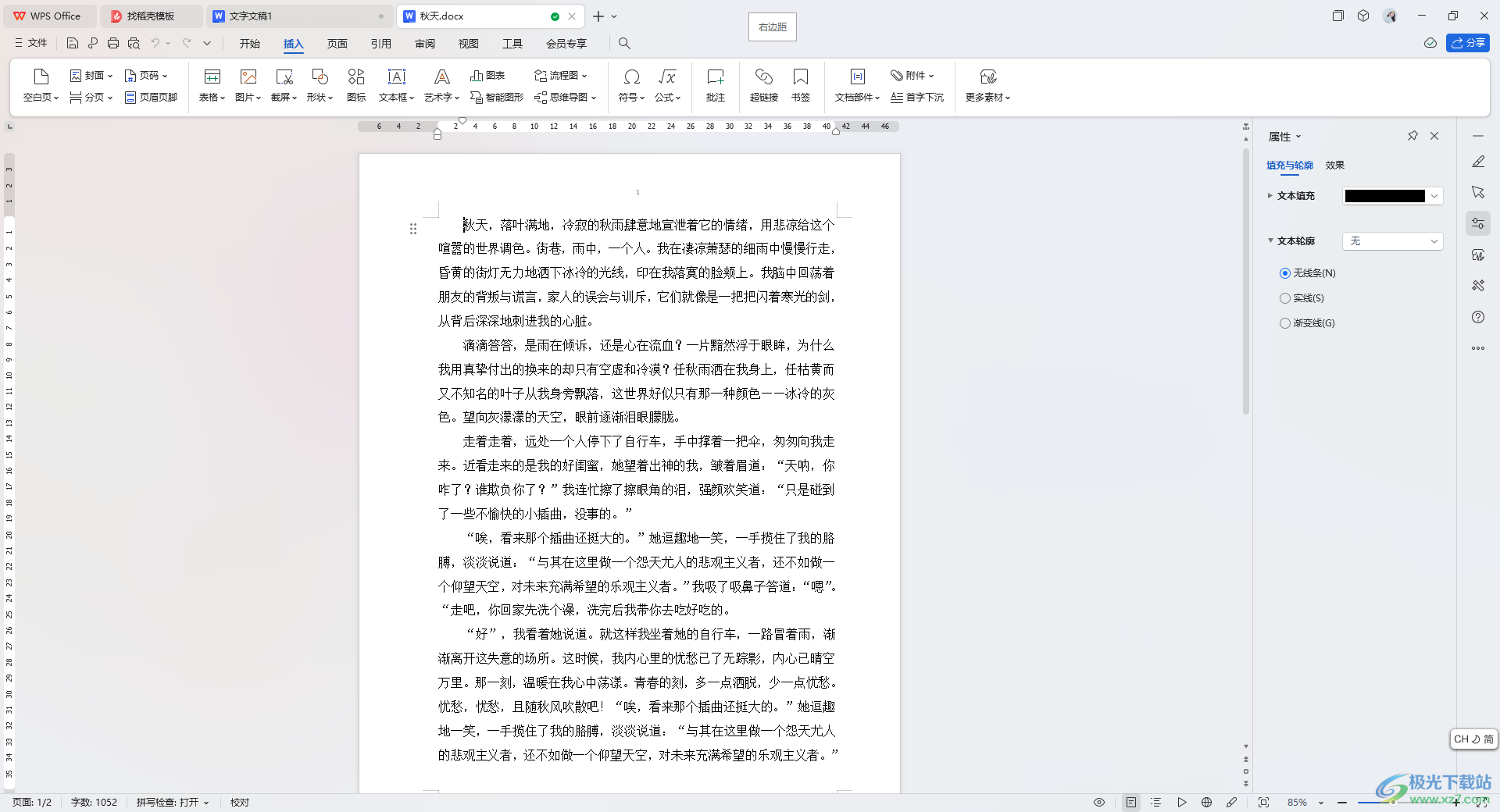This screenshot has width=1500, height=812.
Task: Toggle spell check 拼写检查 in status bar
Action: [173, 803]
